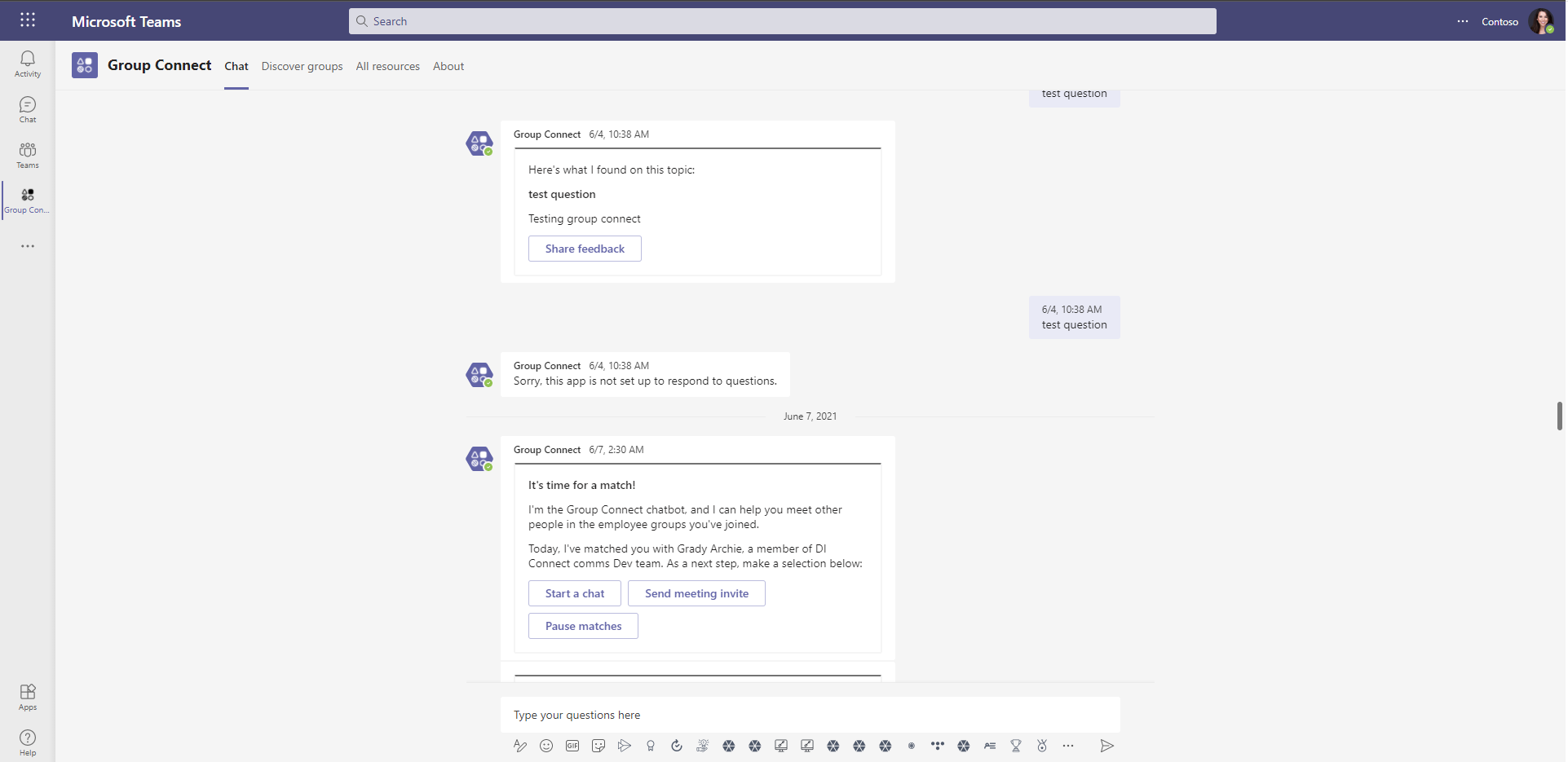Click the Pause matches button
The height and width of the screenshot is (762, 1568).
tap(583, 626)
